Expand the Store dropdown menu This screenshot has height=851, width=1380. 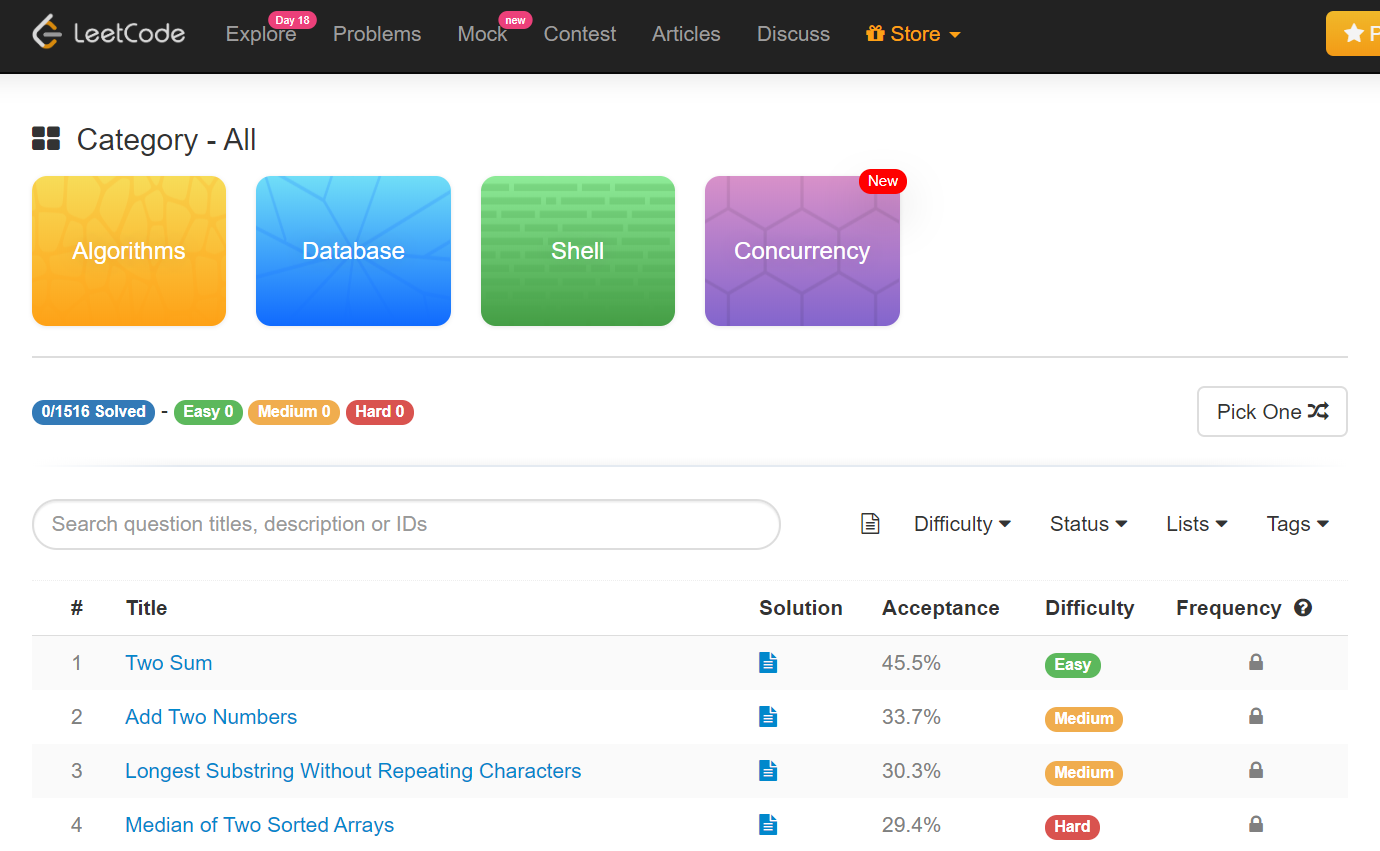pos(913,34)
